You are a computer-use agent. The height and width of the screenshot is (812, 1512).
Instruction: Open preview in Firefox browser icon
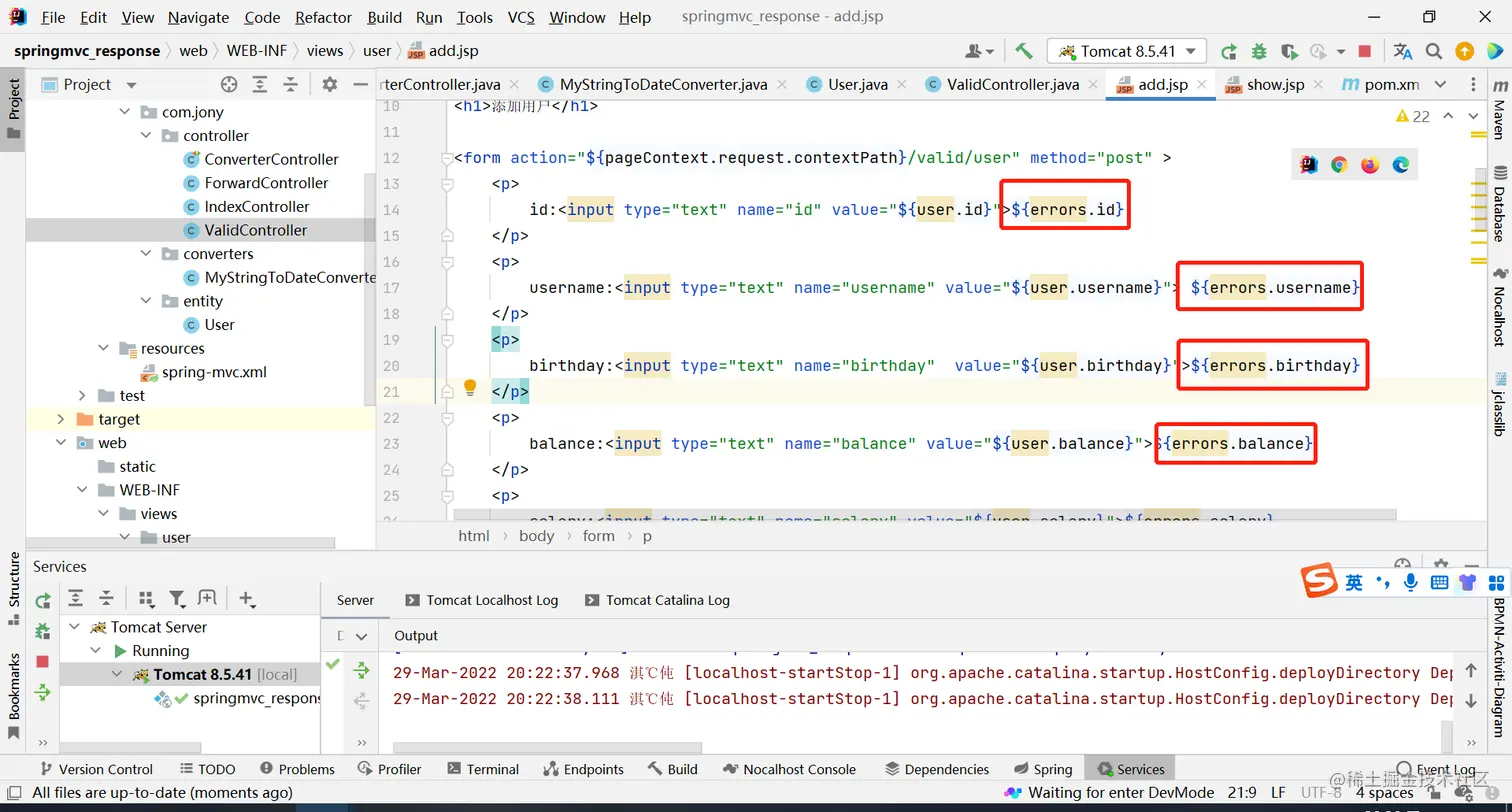pyautogui.click(x=1370, y=165)
